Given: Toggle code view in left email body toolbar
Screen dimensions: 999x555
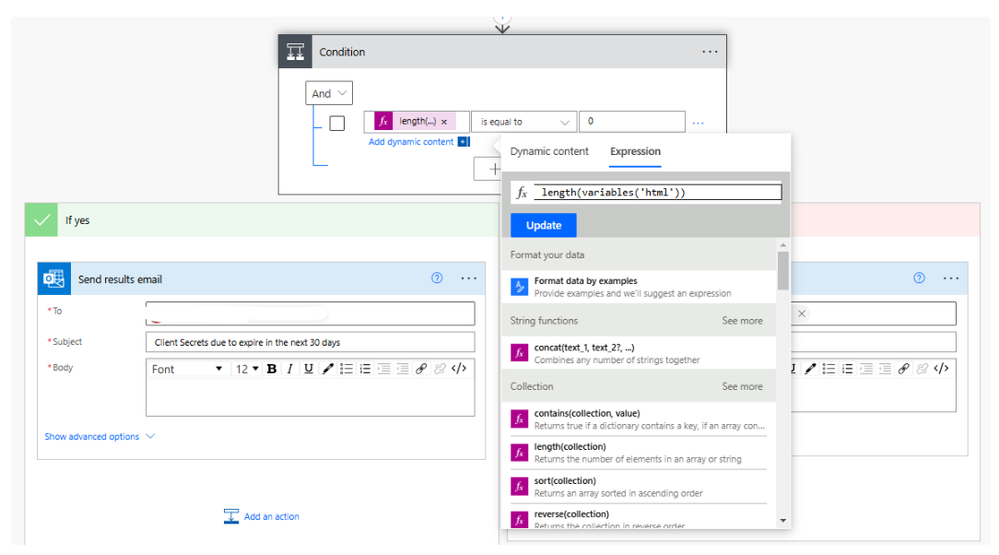Looking at the screenshot, I should tap(459, 368).
